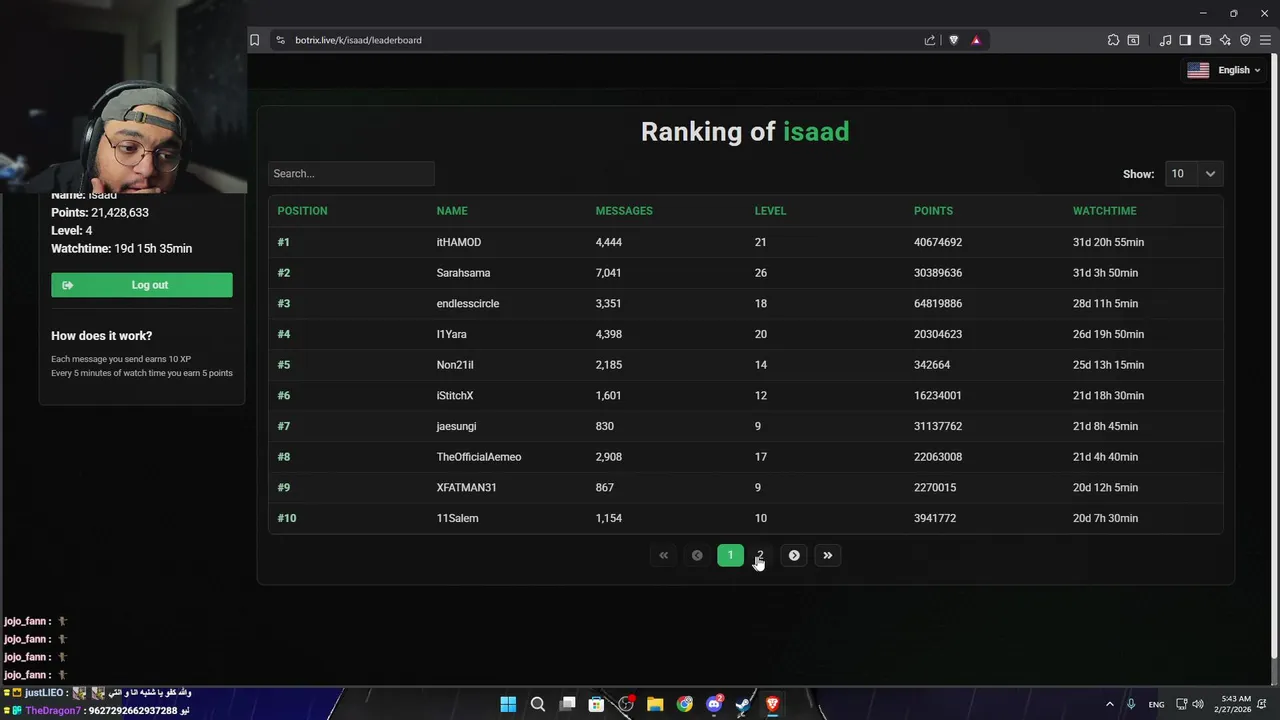Click the name TheOfficialAemeo in table

click(x=479, y=457)
